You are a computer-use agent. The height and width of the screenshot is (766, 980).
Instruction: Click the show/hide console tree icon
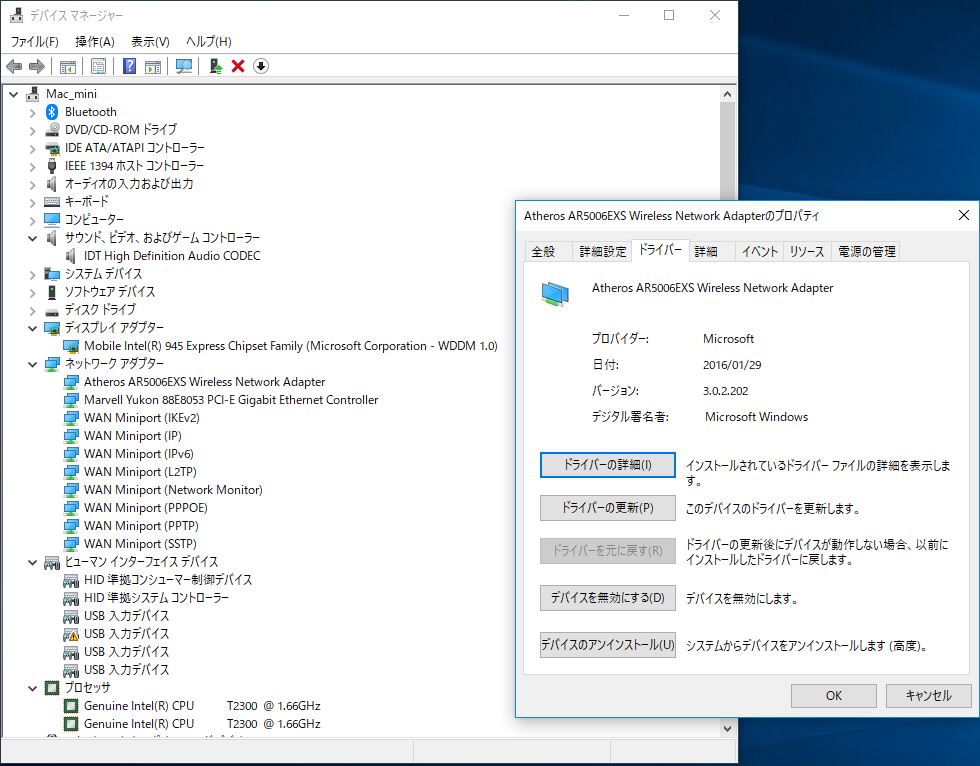coord(68,66)
